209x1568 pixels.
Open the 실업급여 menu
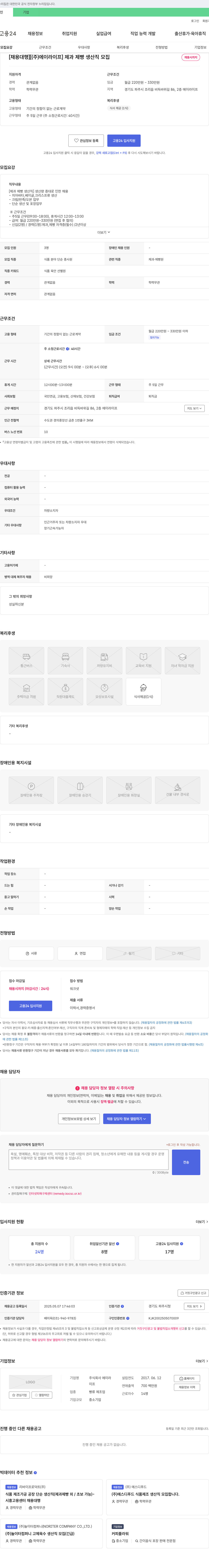(x=104, y=34)
